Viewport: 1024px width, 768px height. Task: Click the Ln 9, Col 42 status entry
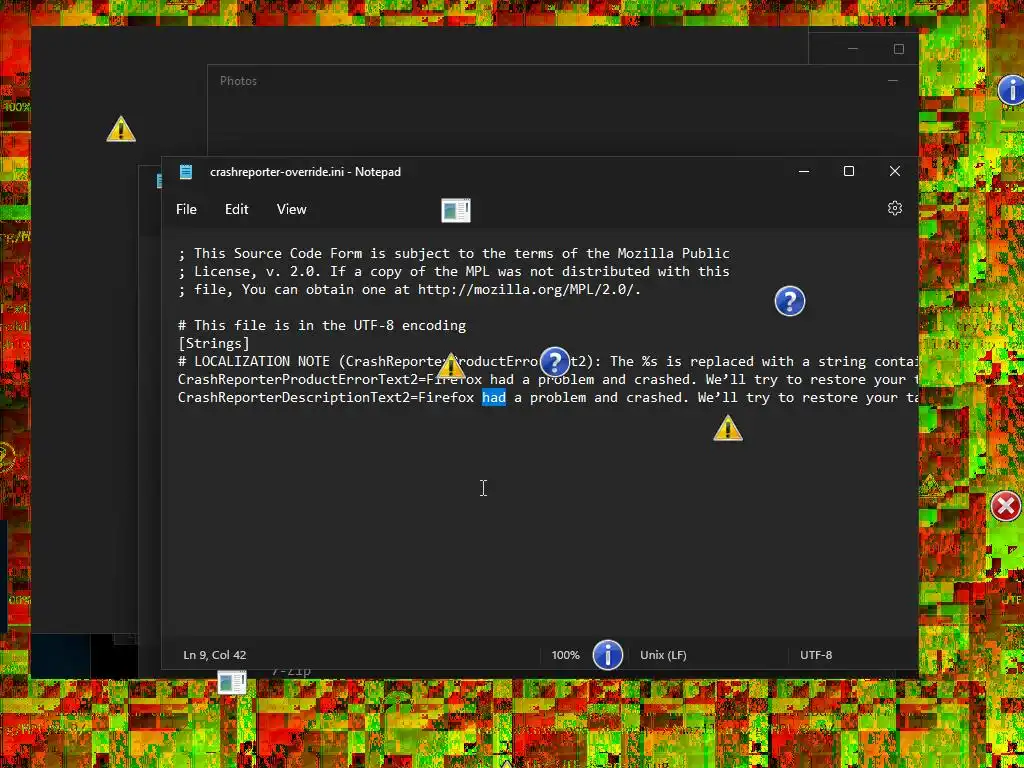point(215,654)
